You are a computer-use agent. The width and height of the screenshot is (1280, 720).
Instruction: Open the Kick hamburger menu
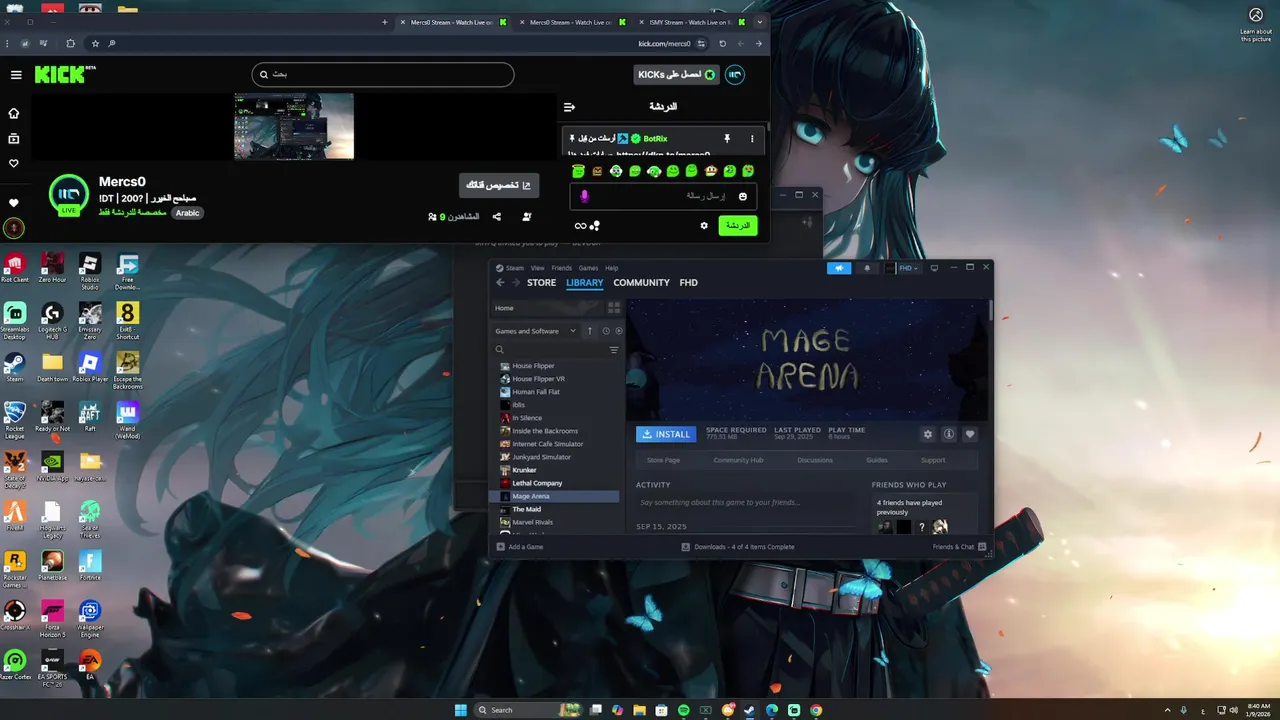click(x=16, y=75)
